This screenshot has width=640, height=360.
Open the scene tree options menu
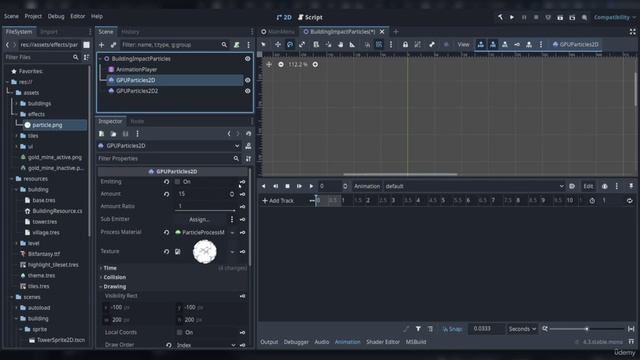[x=248, y=44]
